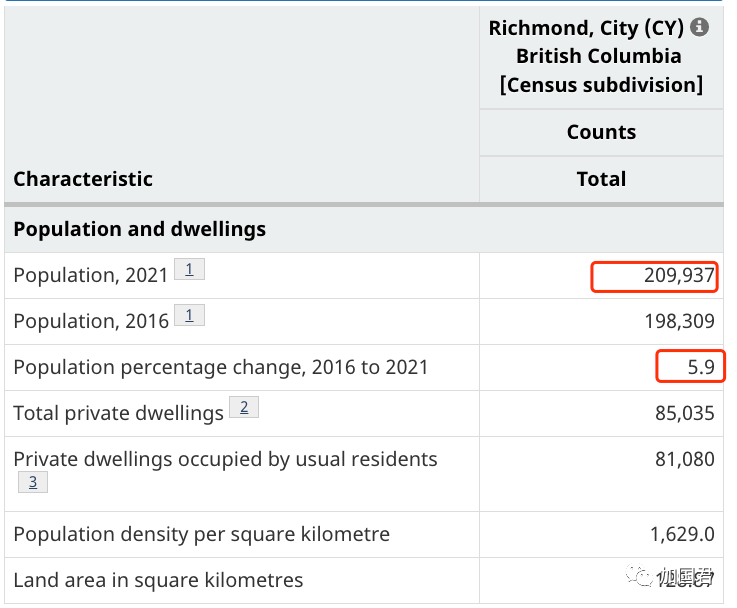This screenshot has height=608, width=737.
Task: Select the 1,629.0 population density value
Action: coord(682,534)
